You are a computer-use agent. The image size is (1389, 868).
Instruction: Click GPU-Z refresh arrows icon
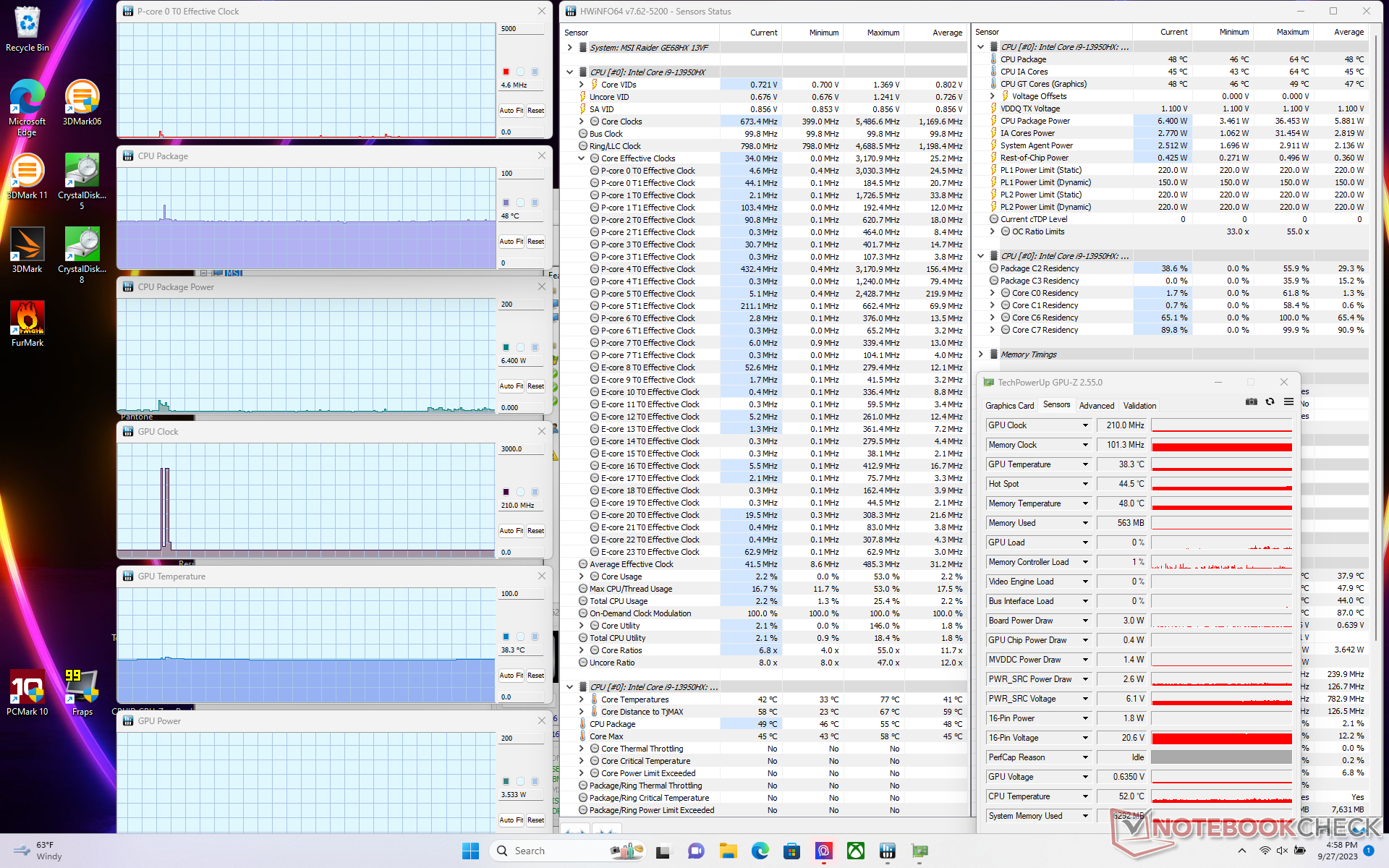(1270, 402)
